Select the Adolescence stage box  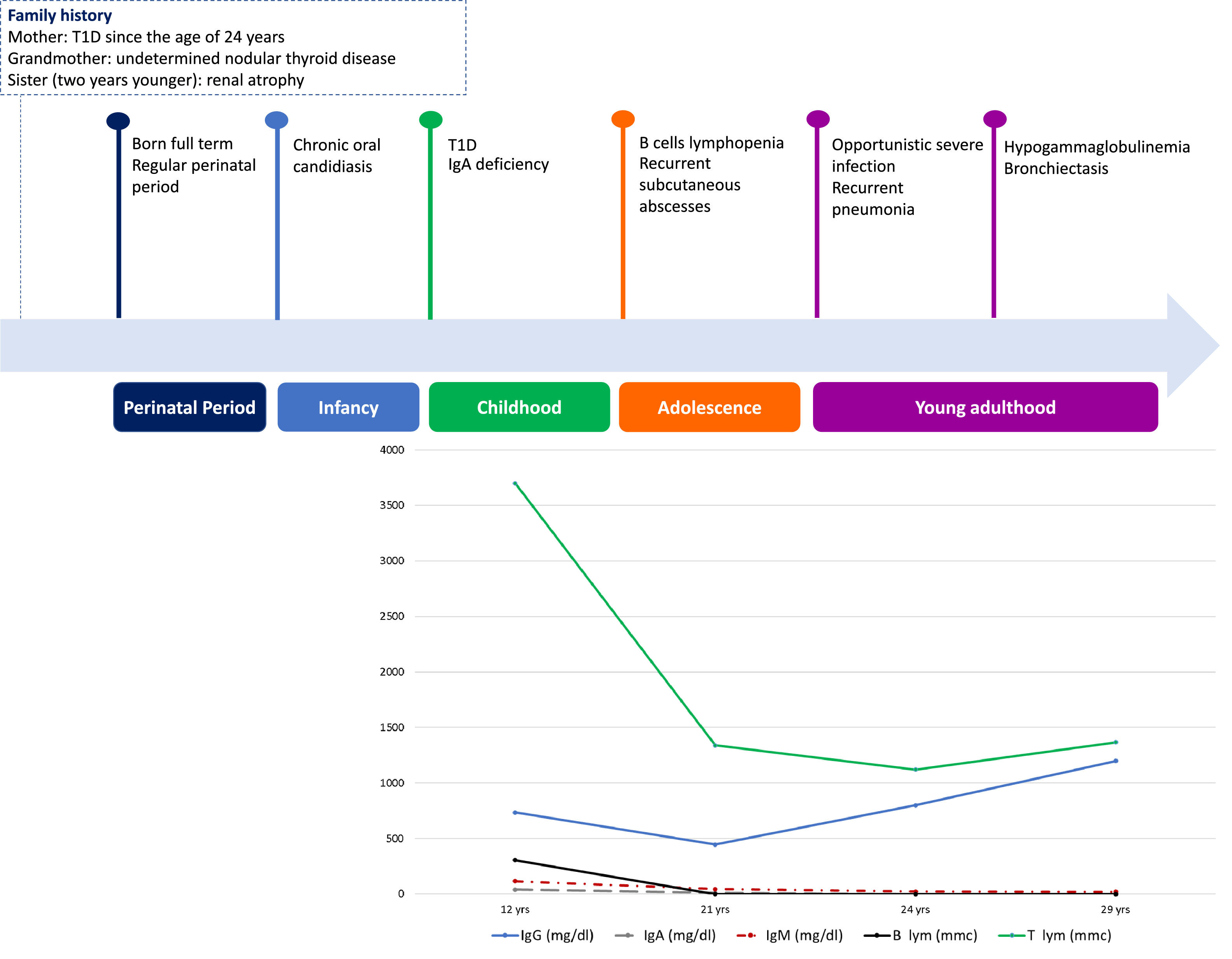709,407
